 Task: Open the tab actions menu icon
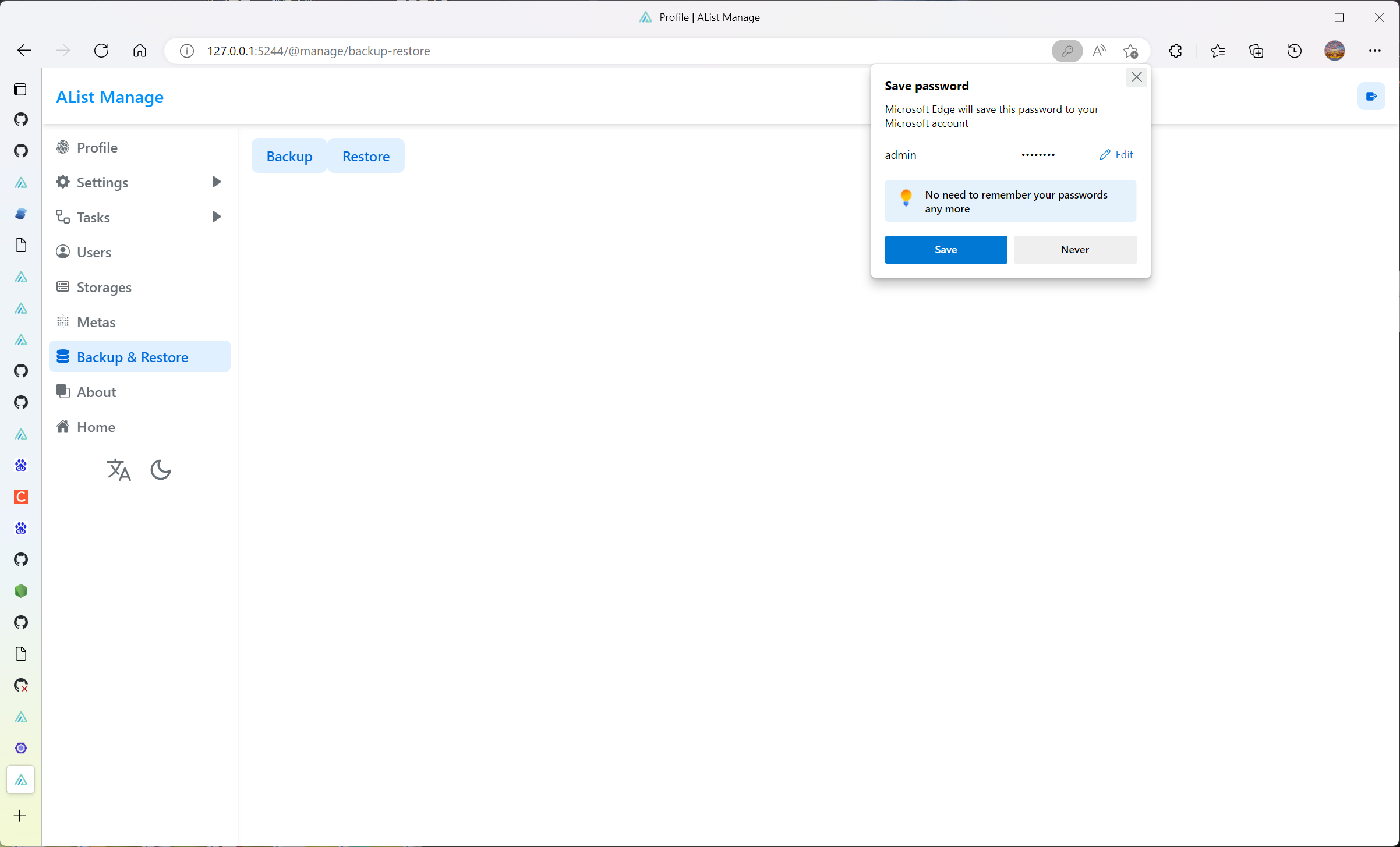click(x=20, y=89)
